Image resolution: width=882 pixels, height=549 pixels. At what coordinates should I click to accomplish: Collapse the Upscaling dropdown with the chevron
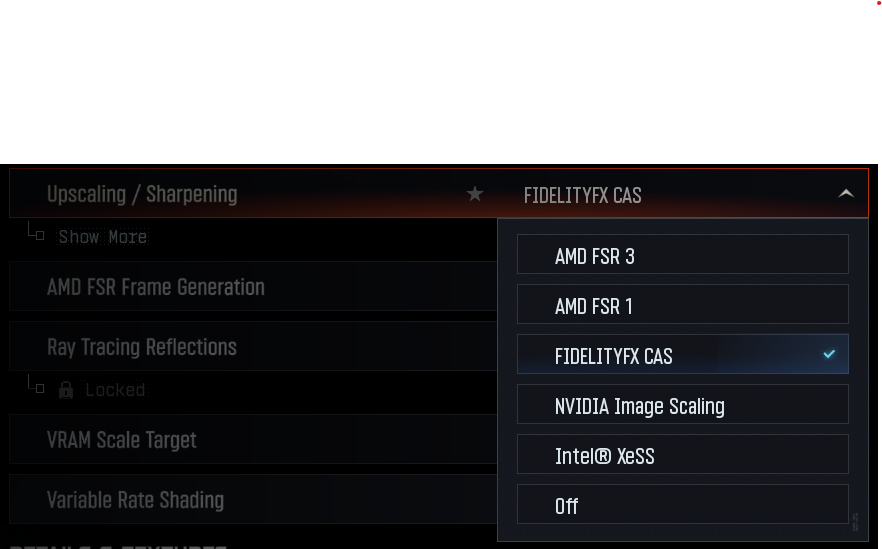coord(846,194)
